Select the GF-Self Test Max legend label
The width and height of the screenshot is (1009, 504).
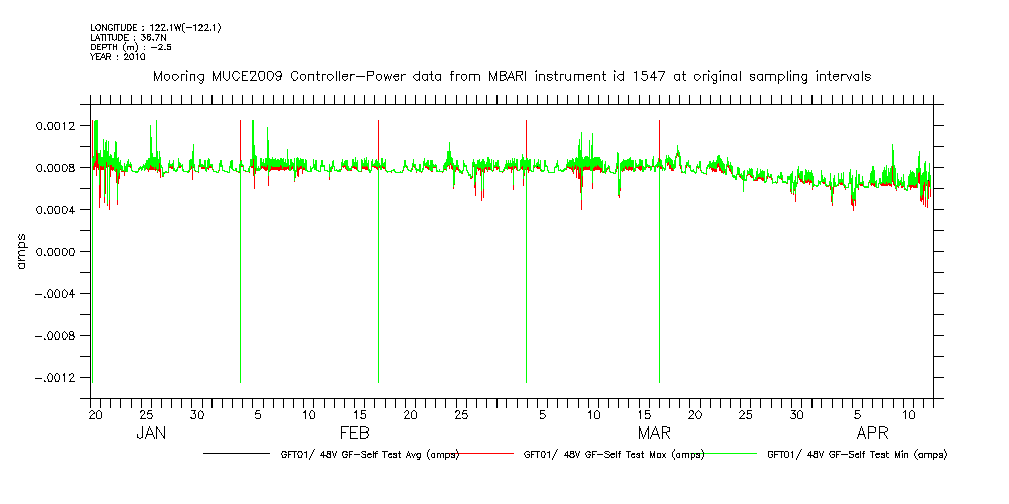(613, 454)
